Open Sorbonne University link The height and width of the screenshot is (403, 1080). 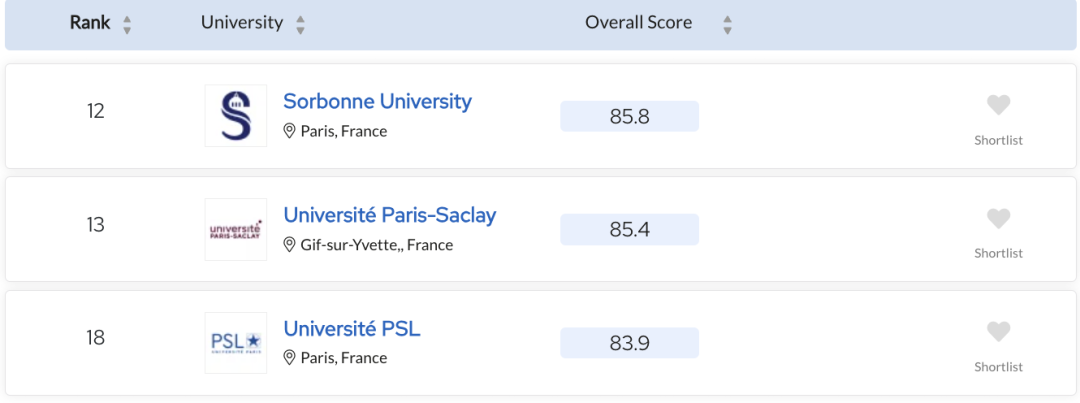coord(377,101)
